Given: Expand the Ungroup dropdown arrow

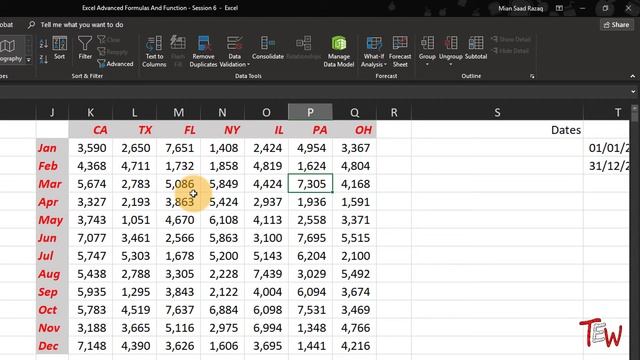Looking at the screenshot, I should pos(451,64).
